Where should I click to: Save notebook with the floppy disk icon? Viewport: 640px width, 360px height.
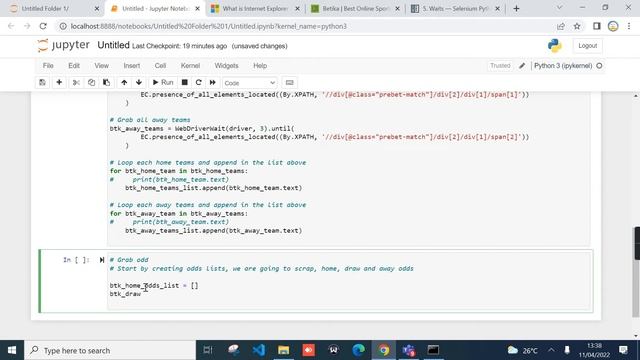pyautogui.click(x=42, y=82)
